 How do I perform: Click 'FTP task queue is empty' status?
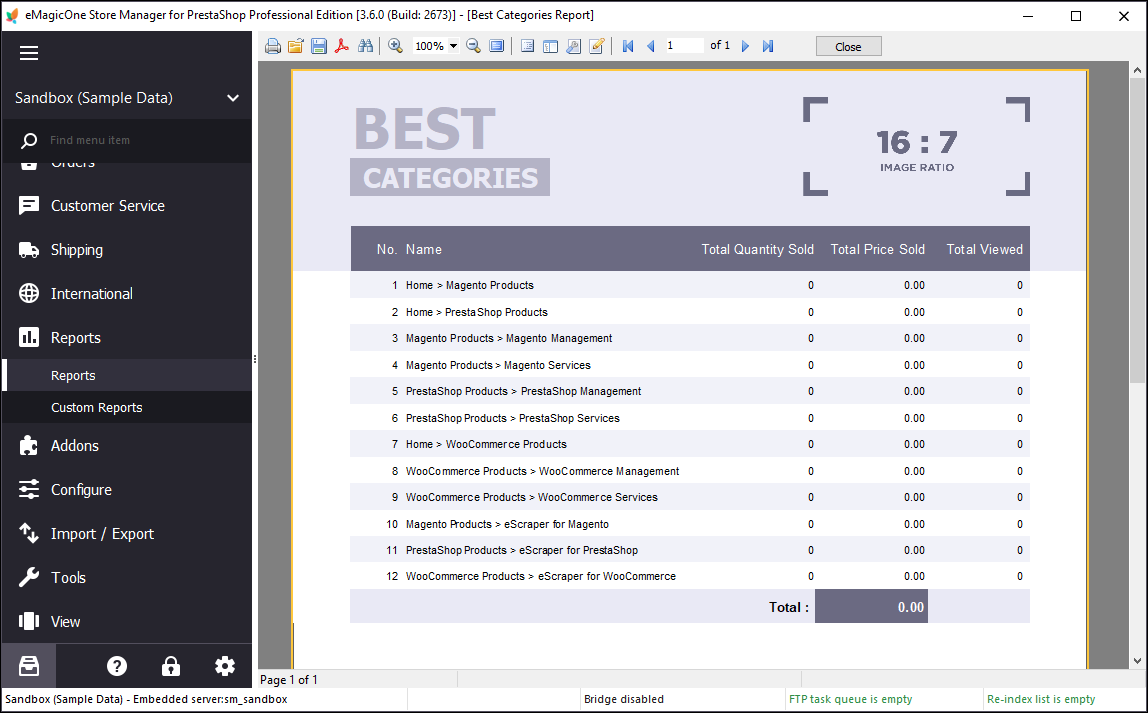coord(851,699)
